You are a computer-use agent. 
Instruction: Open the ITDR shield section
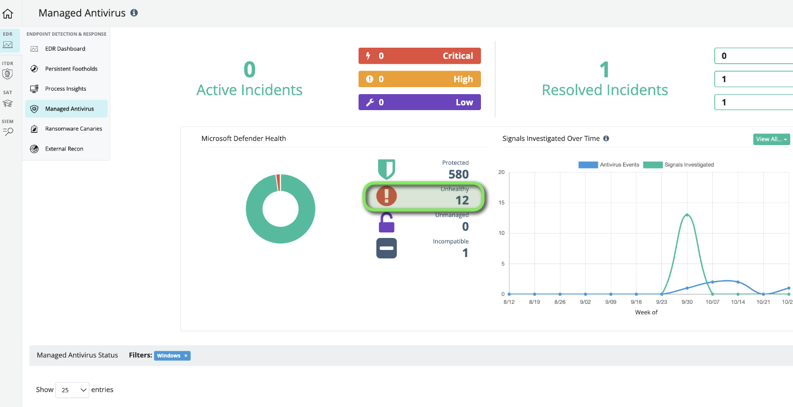point(8,71)
